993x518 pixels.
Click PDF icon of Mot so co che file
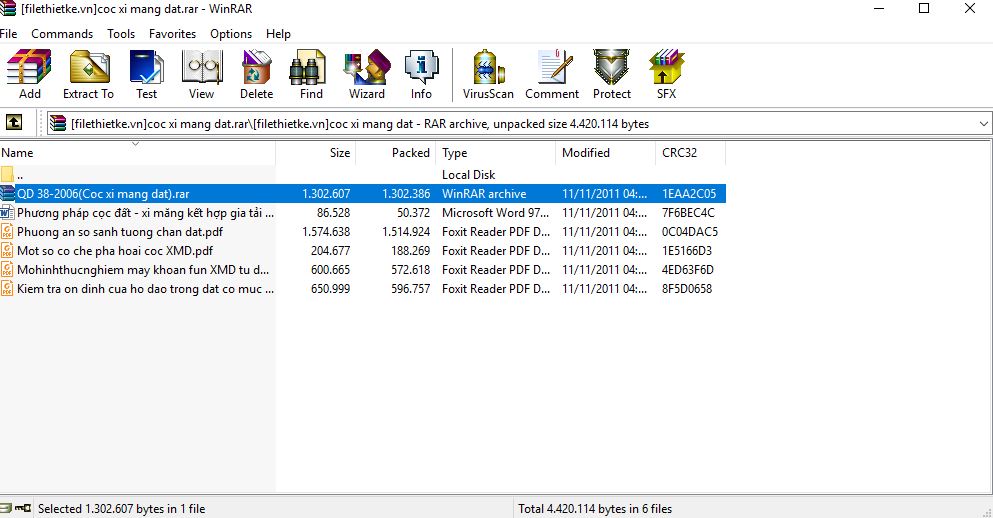(7, 251)
